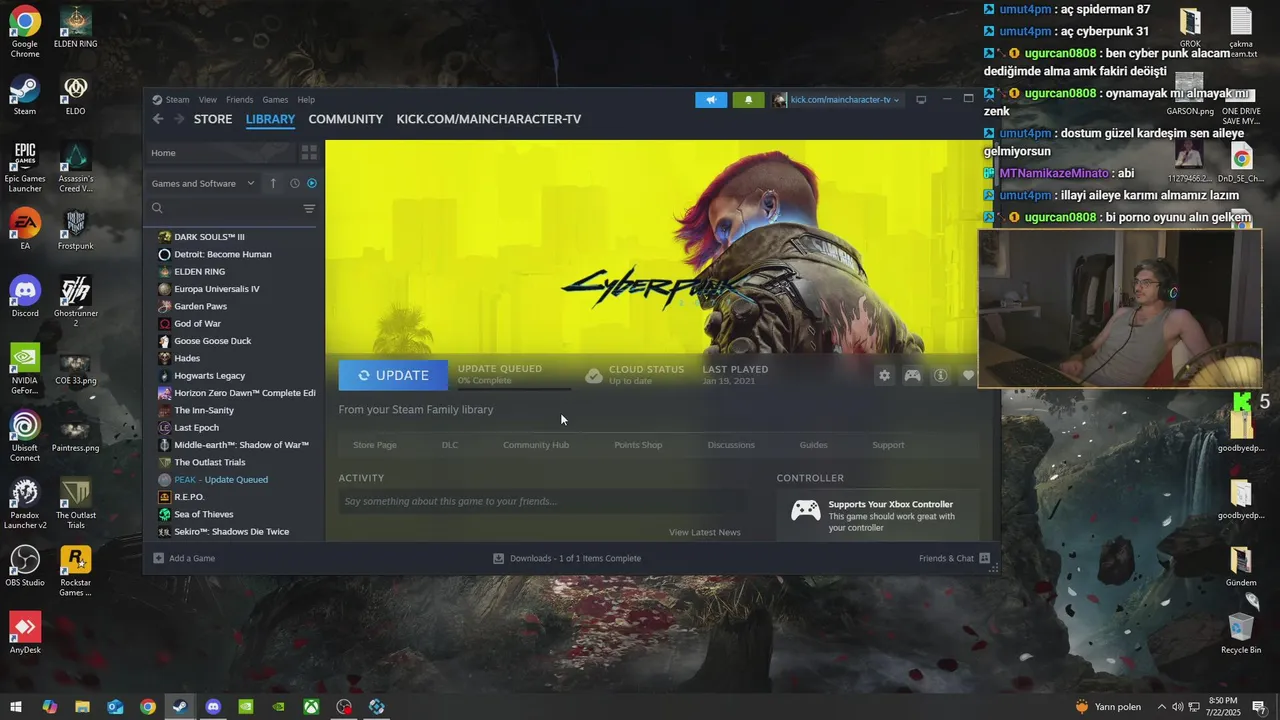Switch to the STORE tab
Image resolution: width=1280 pixels, height=720 pixels.
213,119
